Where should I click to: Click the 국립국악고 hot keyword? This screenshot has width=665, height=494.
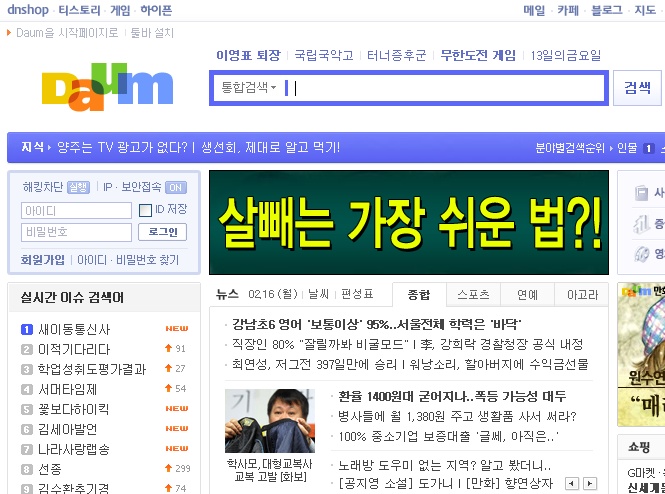pyautogui.click(x=324, y=55)
